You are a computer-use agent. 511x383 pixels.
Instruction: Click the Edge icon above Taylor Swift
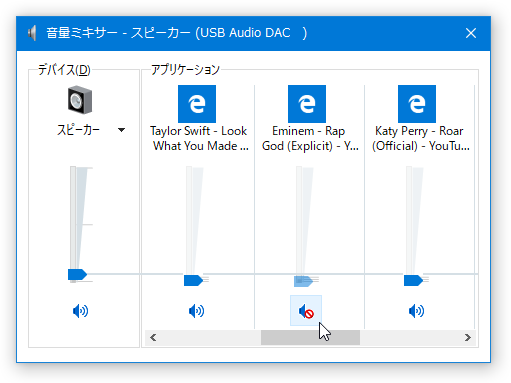(197, 104)
